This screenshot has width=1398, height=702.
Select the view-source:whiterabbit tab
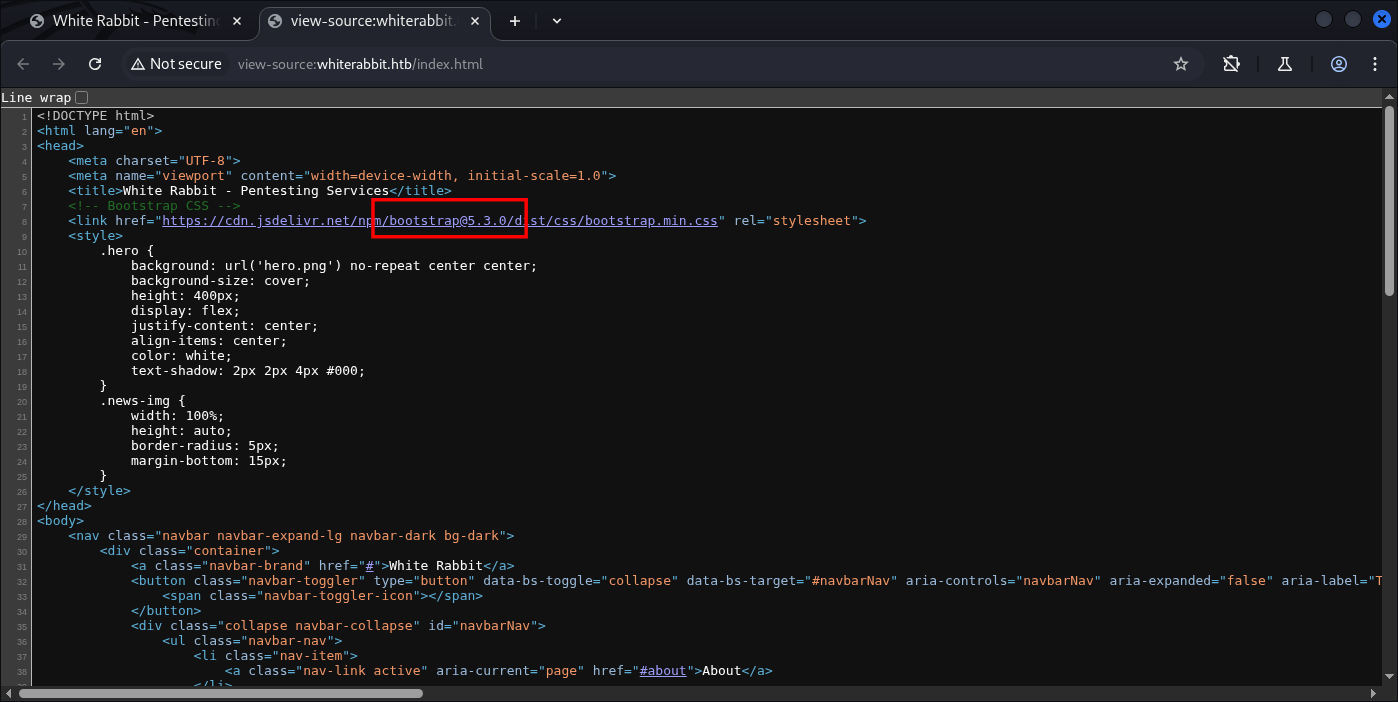[x=370, y=21]
